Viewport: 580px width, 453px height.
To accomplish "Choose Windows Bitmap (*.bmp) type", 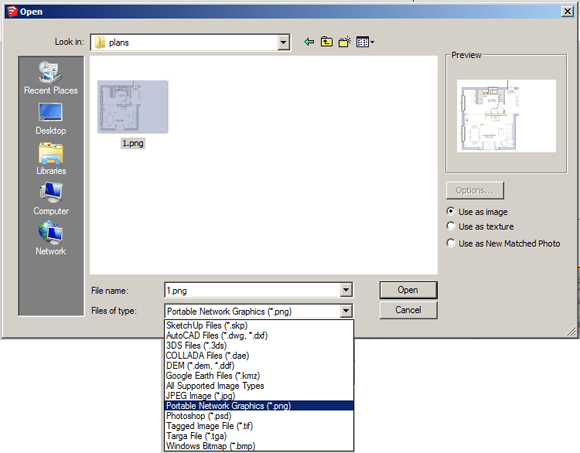I will click(259, 446).
